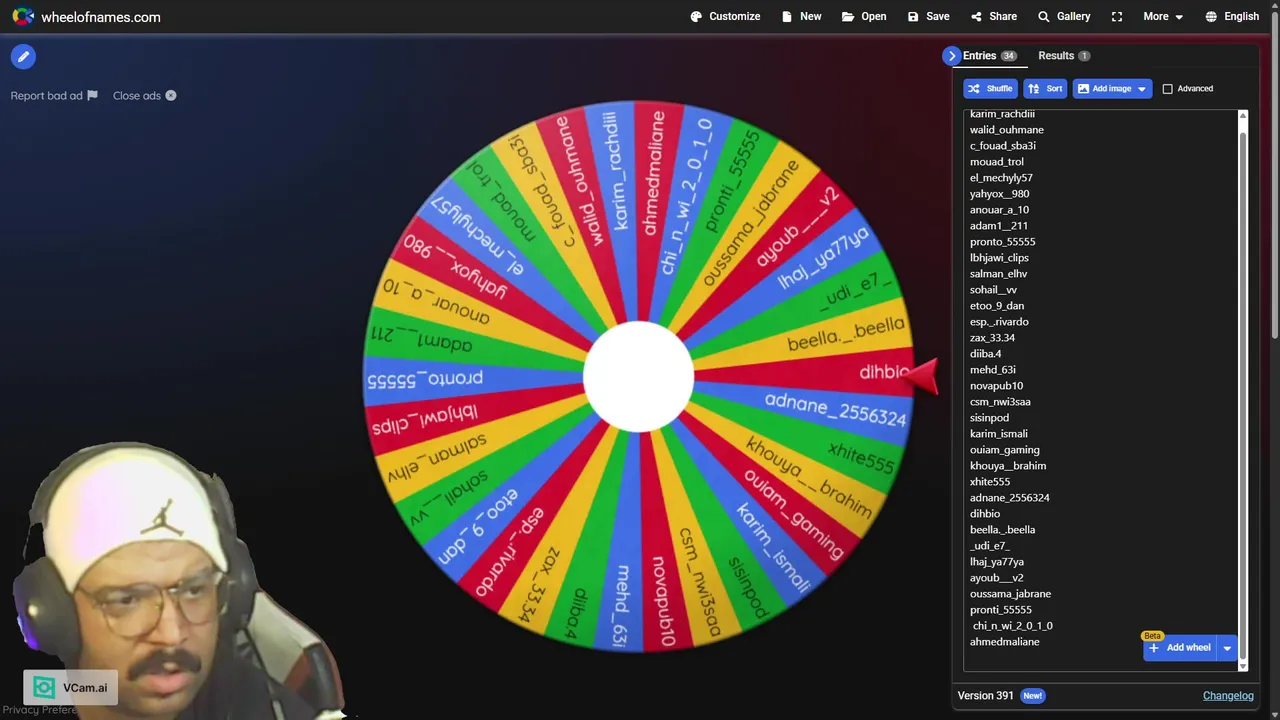Viewport: 1280px width, 720px height.
Task: Click the wheelofnames.com logo icon
Action: click(x=22, y=16)
